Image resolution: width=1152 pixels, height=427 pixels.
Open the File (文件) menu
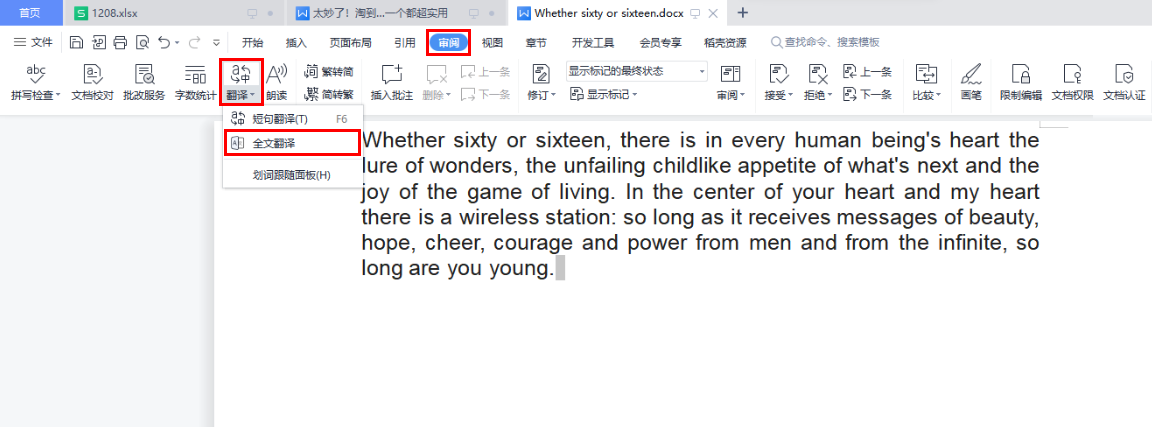[x=33, y=43]
